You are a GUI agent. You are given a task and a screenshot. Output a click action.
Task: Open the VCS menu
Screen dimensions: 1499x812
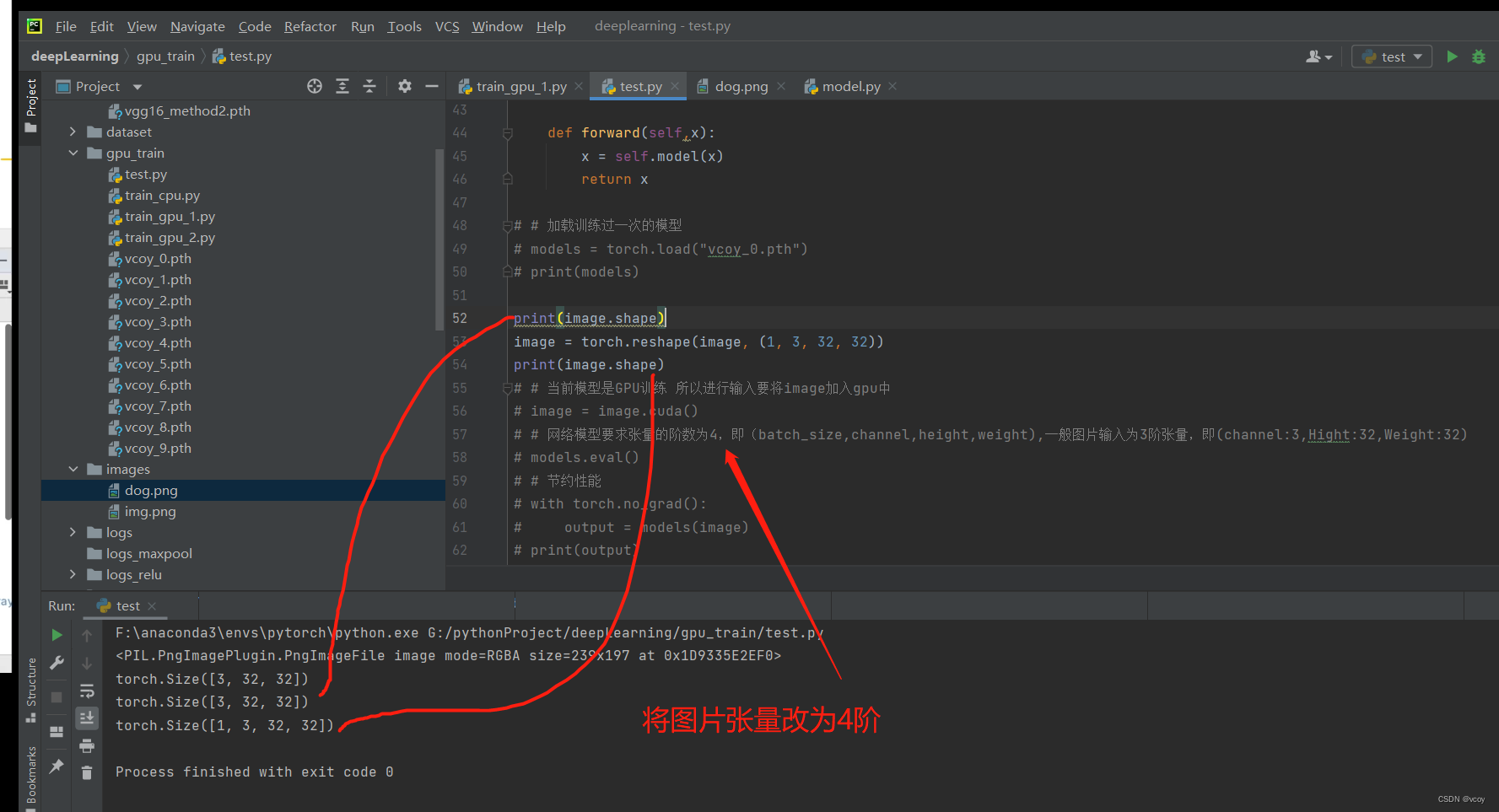click(x=447, y=26)
